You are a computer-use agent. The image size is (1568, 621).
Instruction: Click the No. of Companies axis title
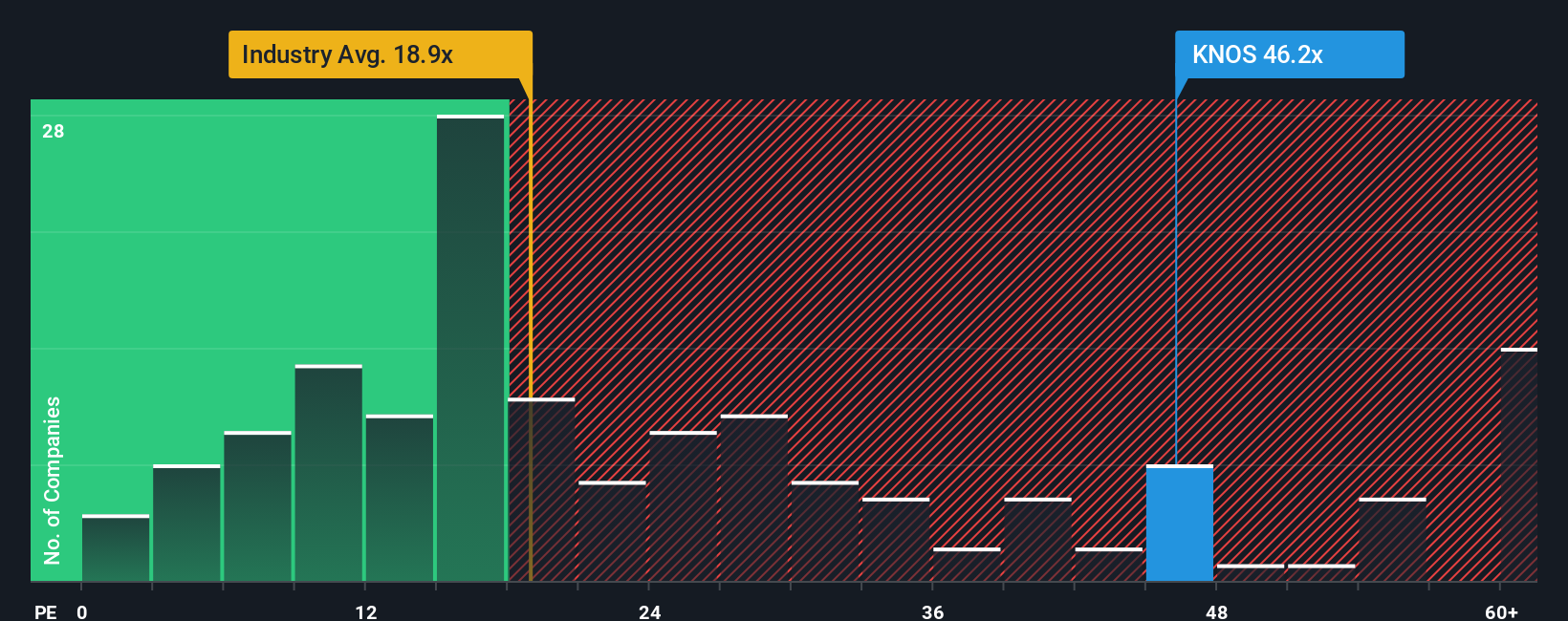pos(53,480)
